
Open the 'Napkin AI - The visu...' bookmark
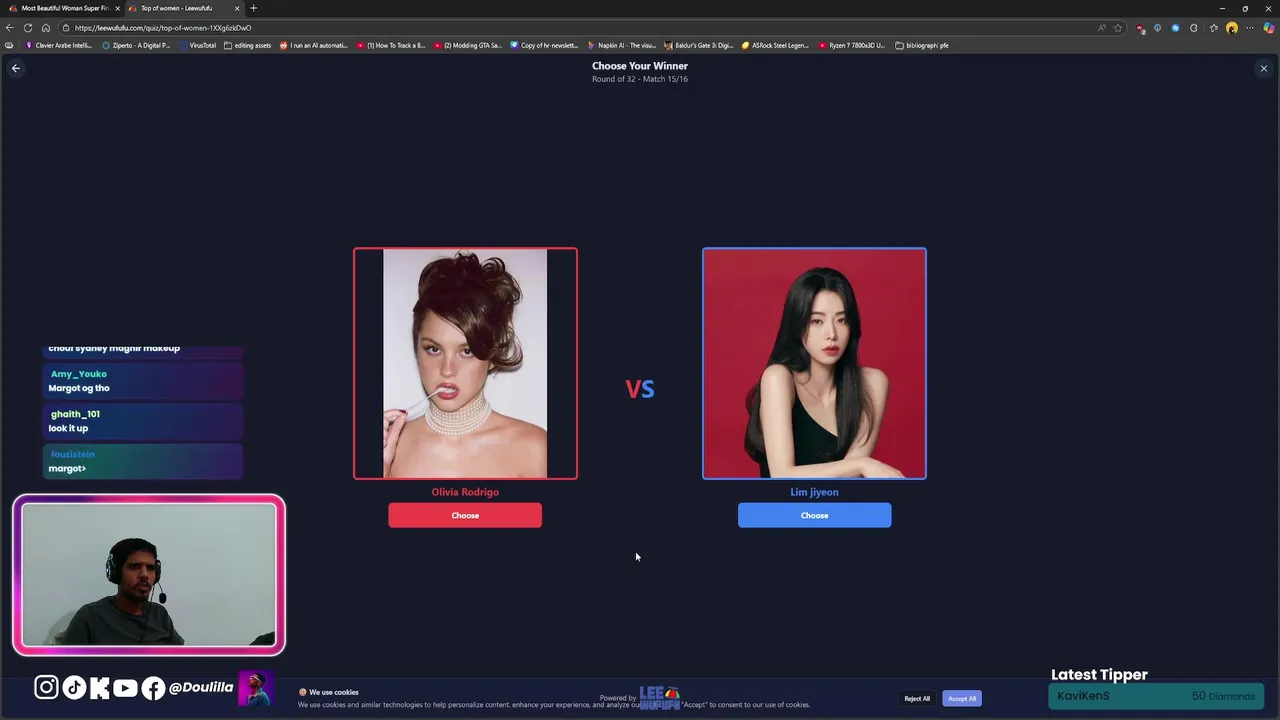coord(621,45)
